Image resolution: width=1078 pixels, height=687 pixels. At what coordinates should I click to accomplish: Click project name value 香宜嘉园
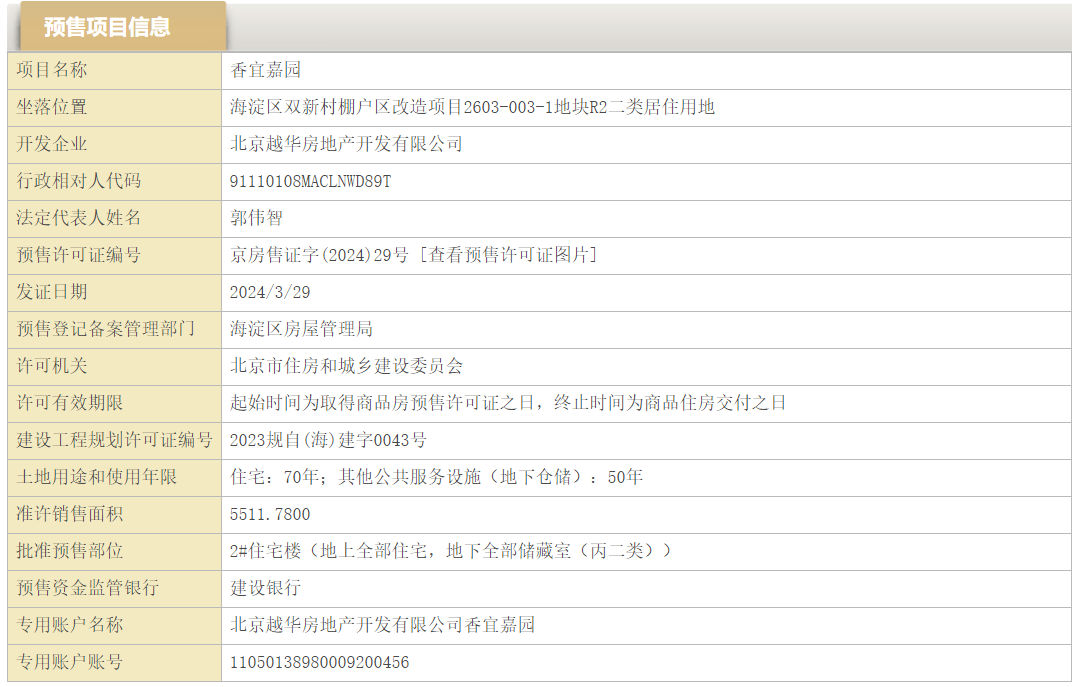[x=265, y=70]
